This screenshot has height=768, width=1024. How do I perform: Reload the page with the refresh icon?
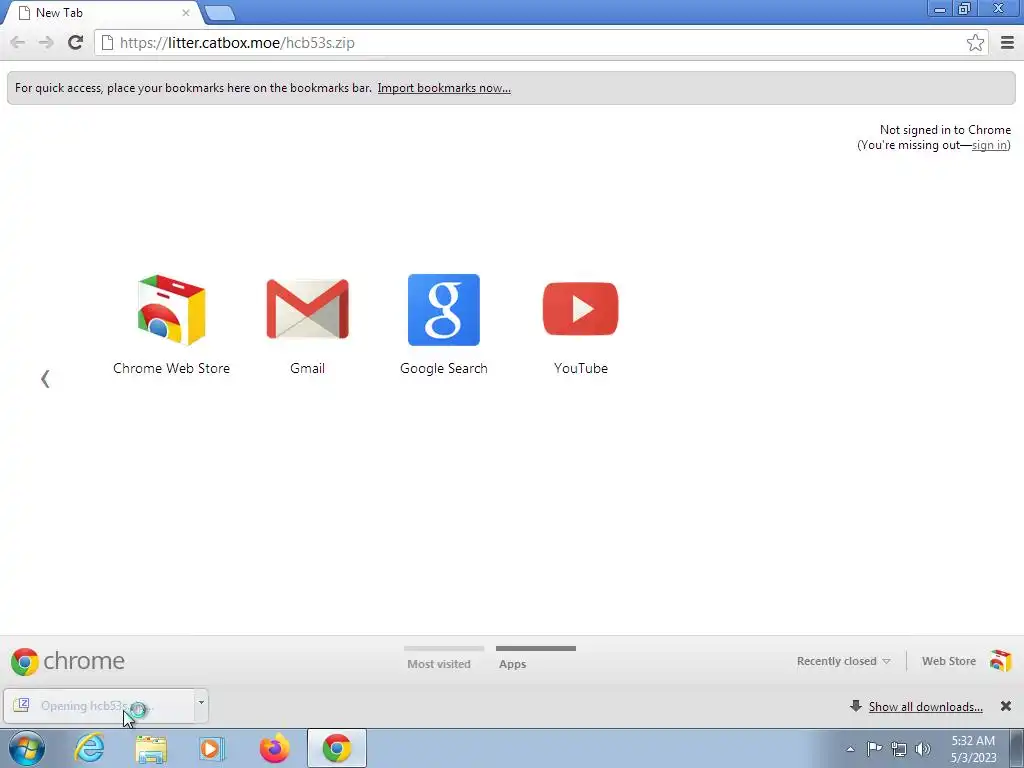pos(75,43)
